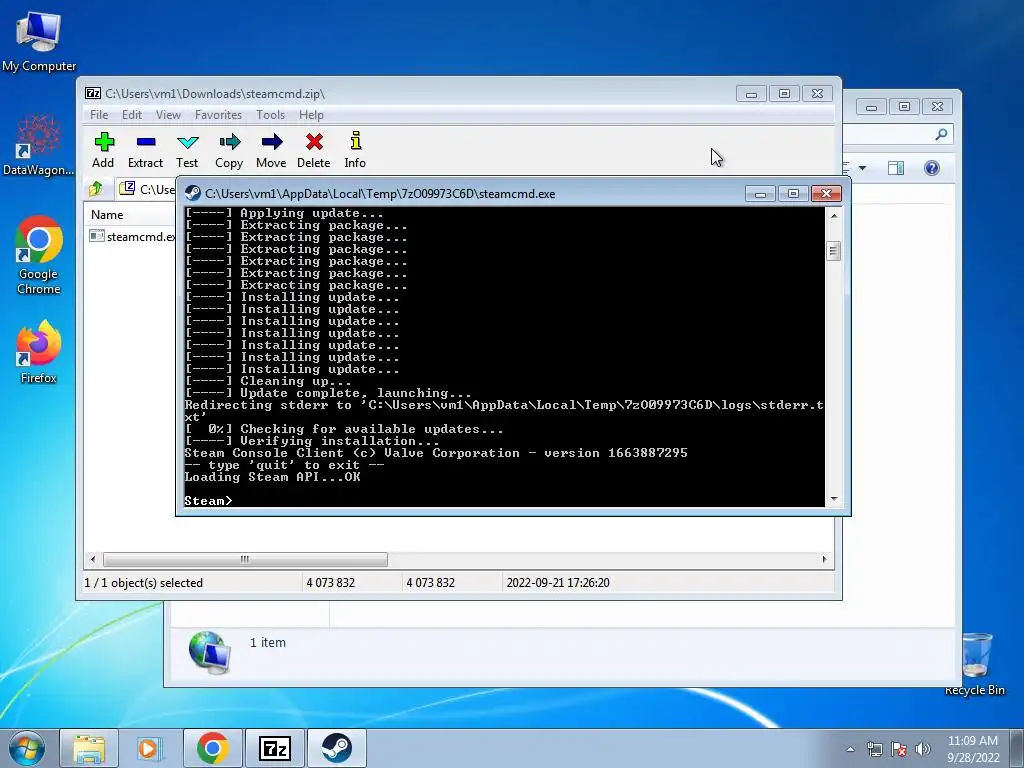This screenshot has width=1024, height=768.
Task: Click the Move toolbar icon
Action: click(271, 150)
